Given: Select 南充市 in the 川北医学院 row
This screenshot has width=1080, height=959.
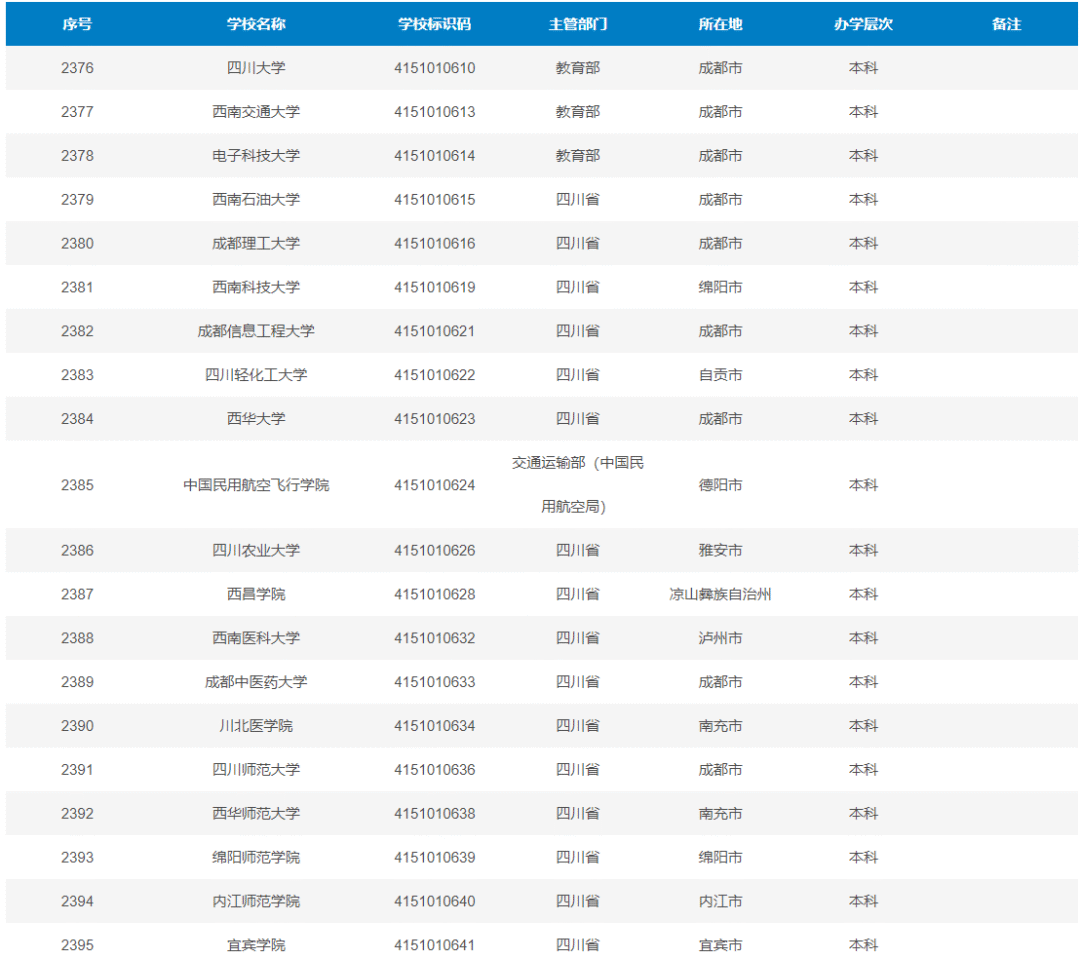Looking at the screenshot, I should [x=720, y=726].
